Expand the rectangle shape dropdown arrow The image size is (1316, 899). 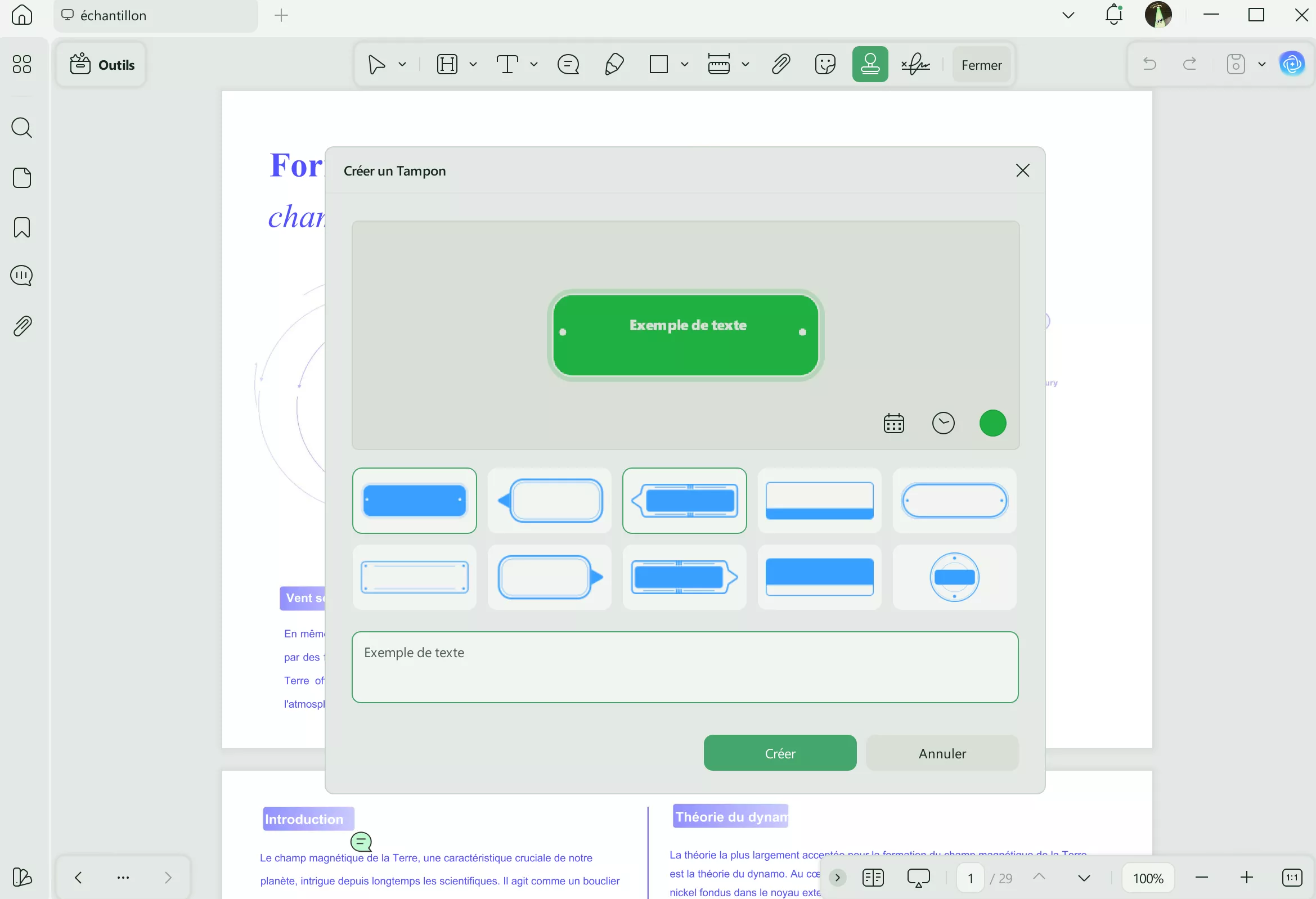point(684,65)
